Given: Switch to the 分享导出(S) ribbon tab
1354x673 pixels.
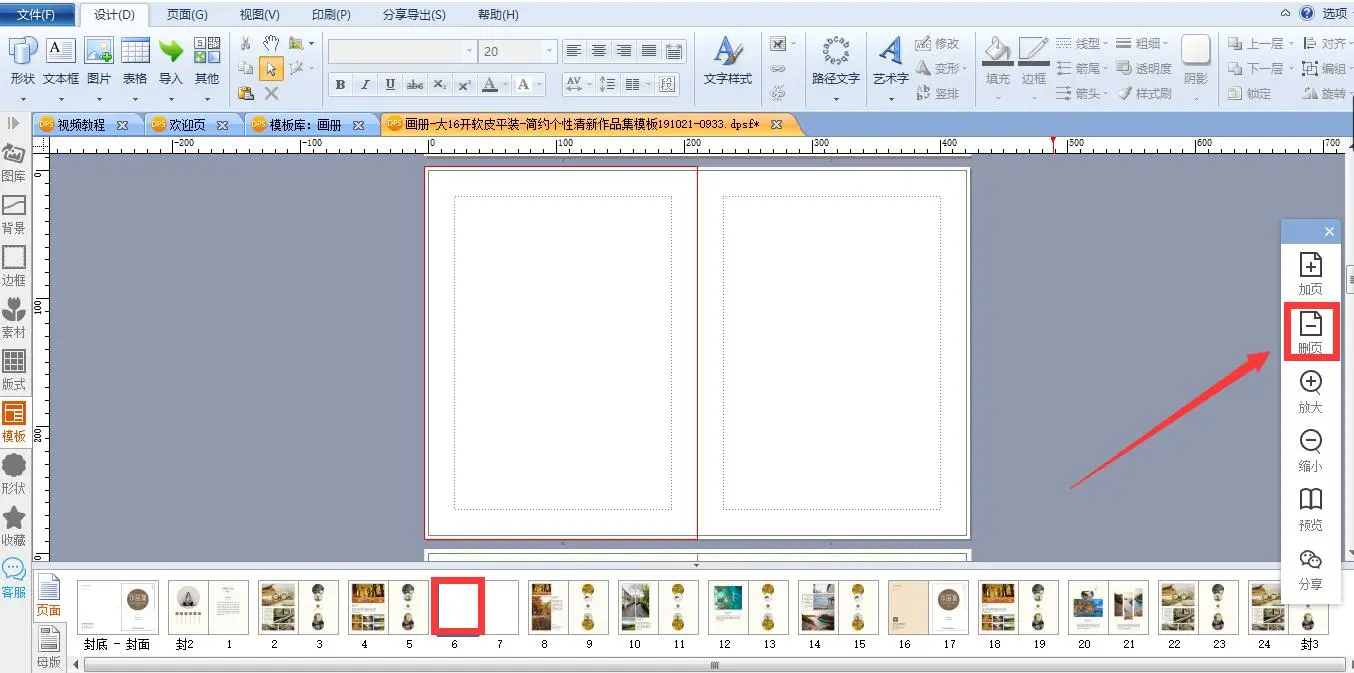Looking at the screenshot, I should [414, 15].
